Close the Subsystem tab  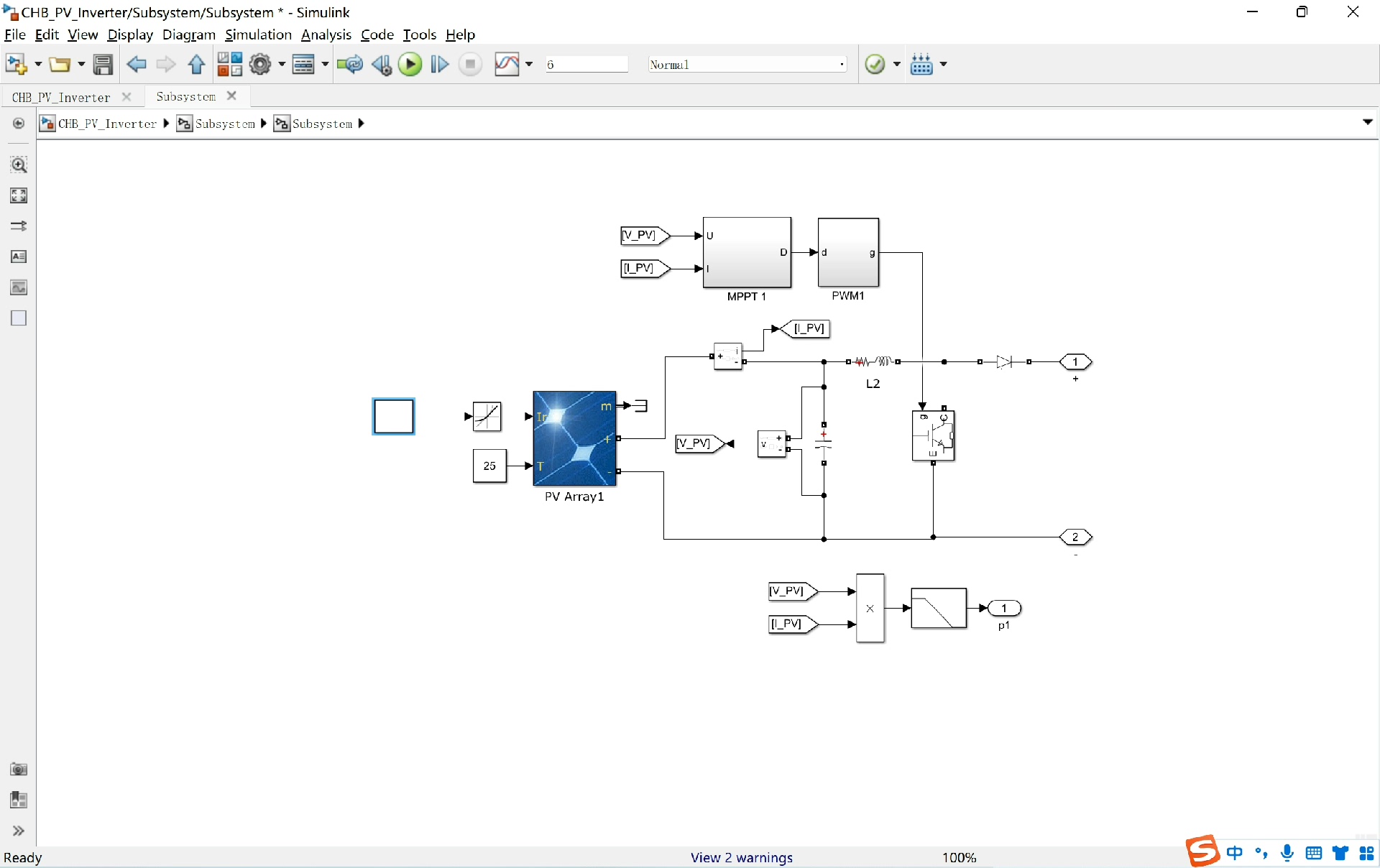(x=231, y=96)
